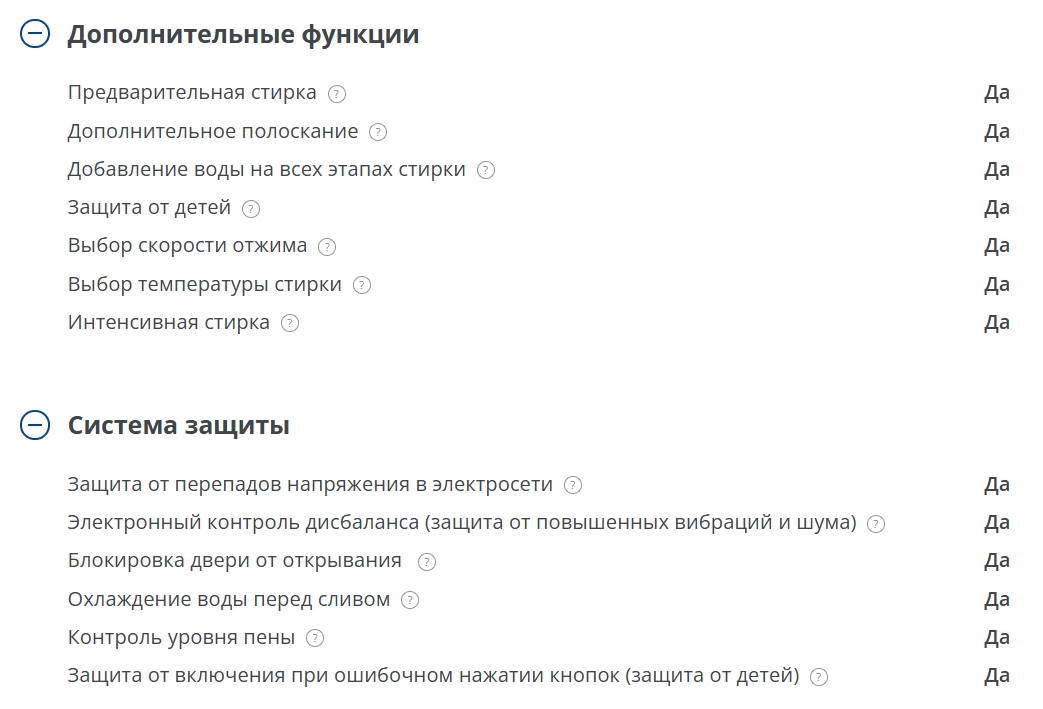The height and width of the screenshot is (709, 1043).
Task: Click help icon next to Предварительная стирка
Action: coord(337,94)
